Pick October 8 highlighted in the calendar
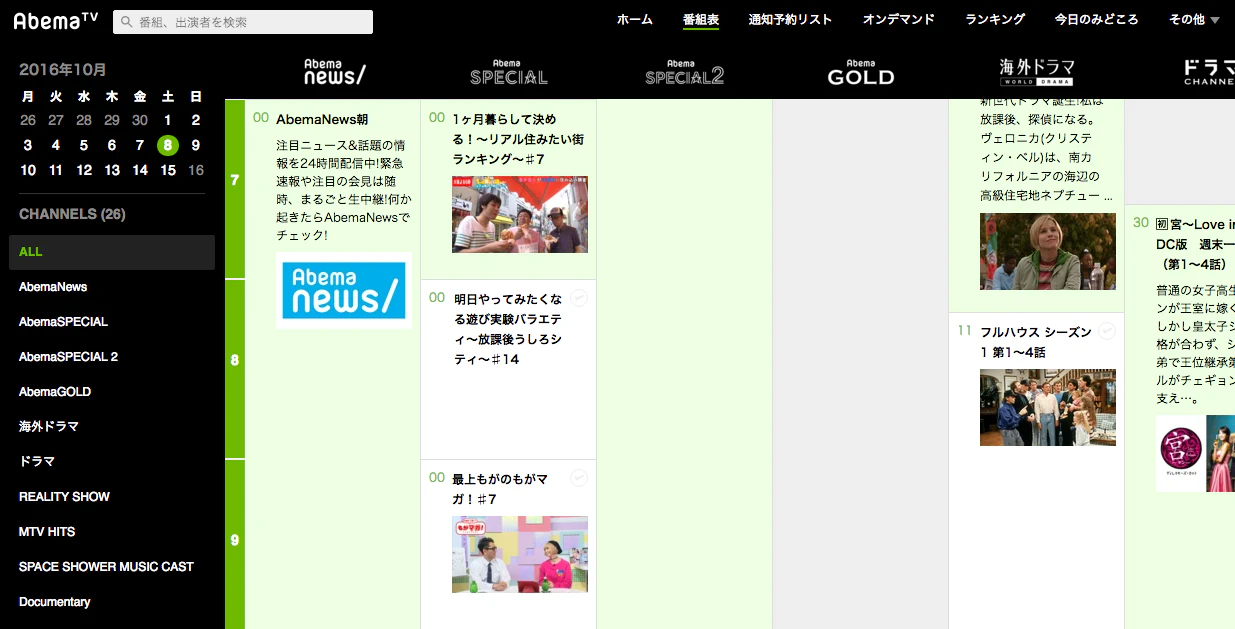Screen dimensions: 1235x629 coord(168,145)
